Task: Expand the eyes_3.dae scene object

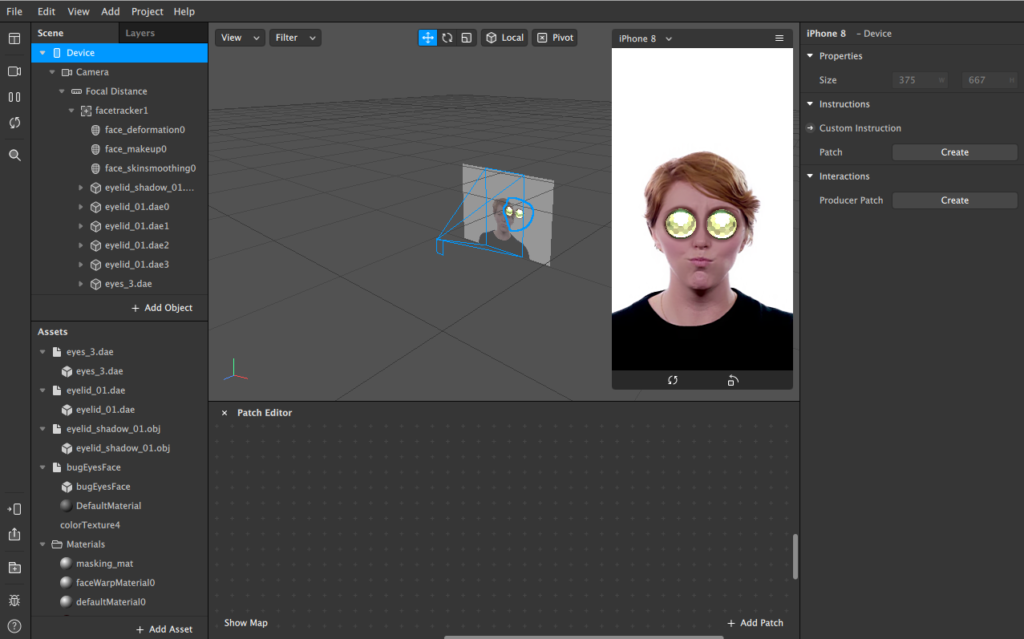Action: tap(81, 284)
